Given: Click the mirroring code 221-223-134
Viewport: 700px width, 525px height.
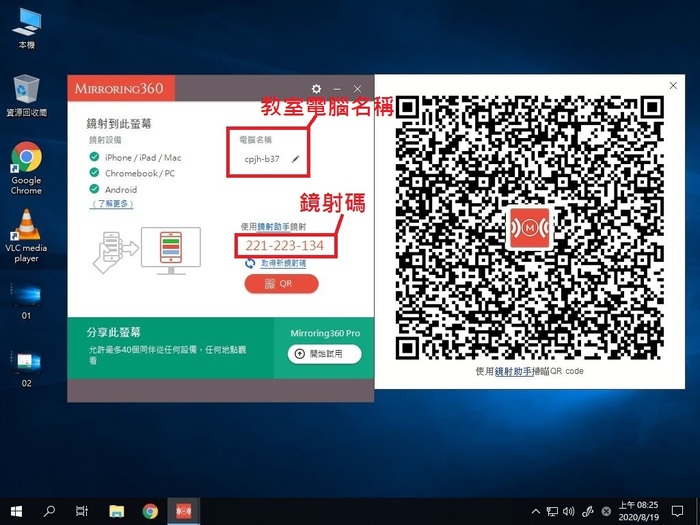Looking at the screenshot, I should (x=284, y=246).
